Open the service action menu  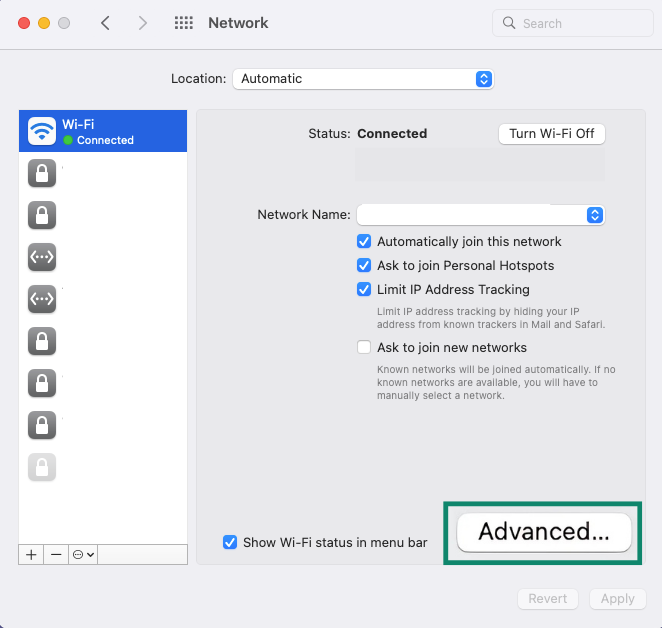pos(83,554)
